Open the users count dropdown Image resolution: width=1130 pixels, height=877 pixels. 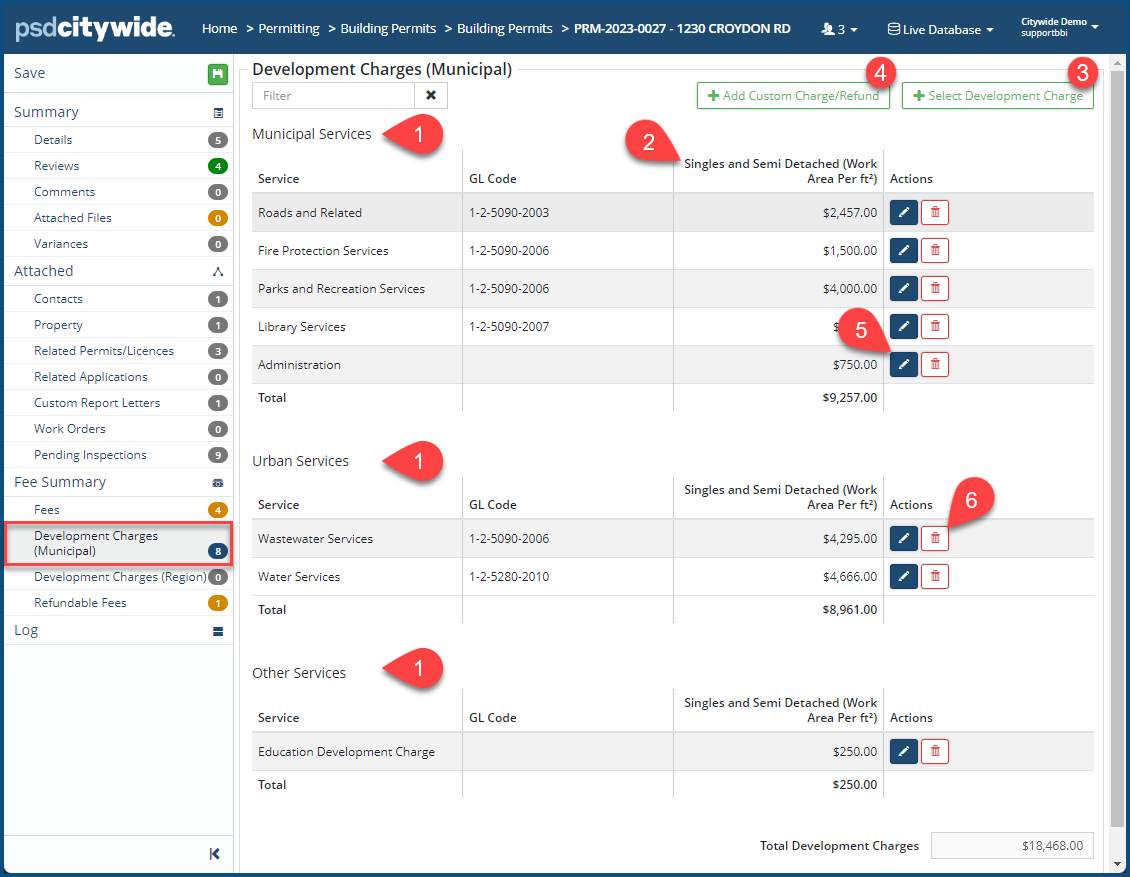point(839,30)
